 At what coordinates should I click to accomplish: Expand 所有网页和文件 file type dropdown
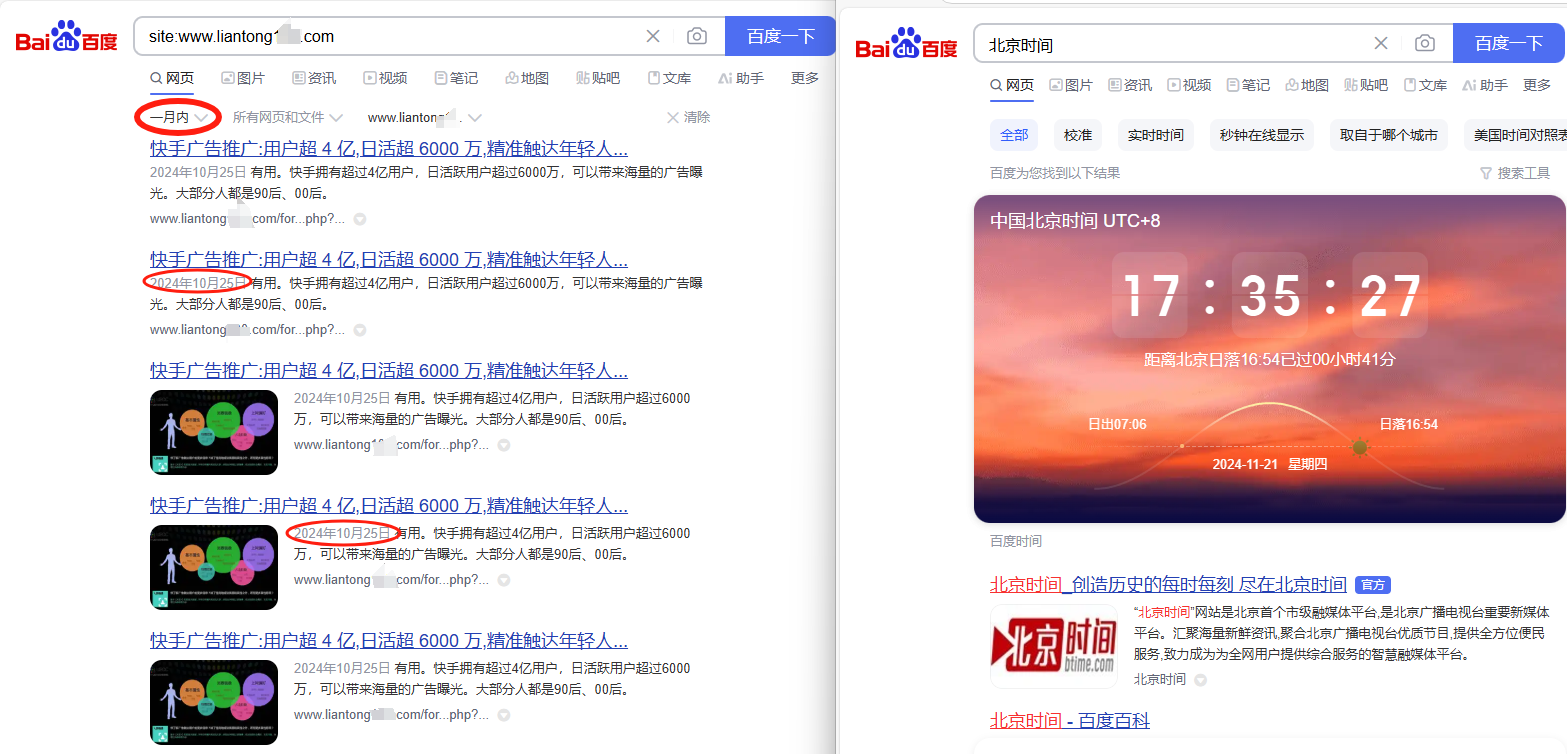tap(288, 117)
